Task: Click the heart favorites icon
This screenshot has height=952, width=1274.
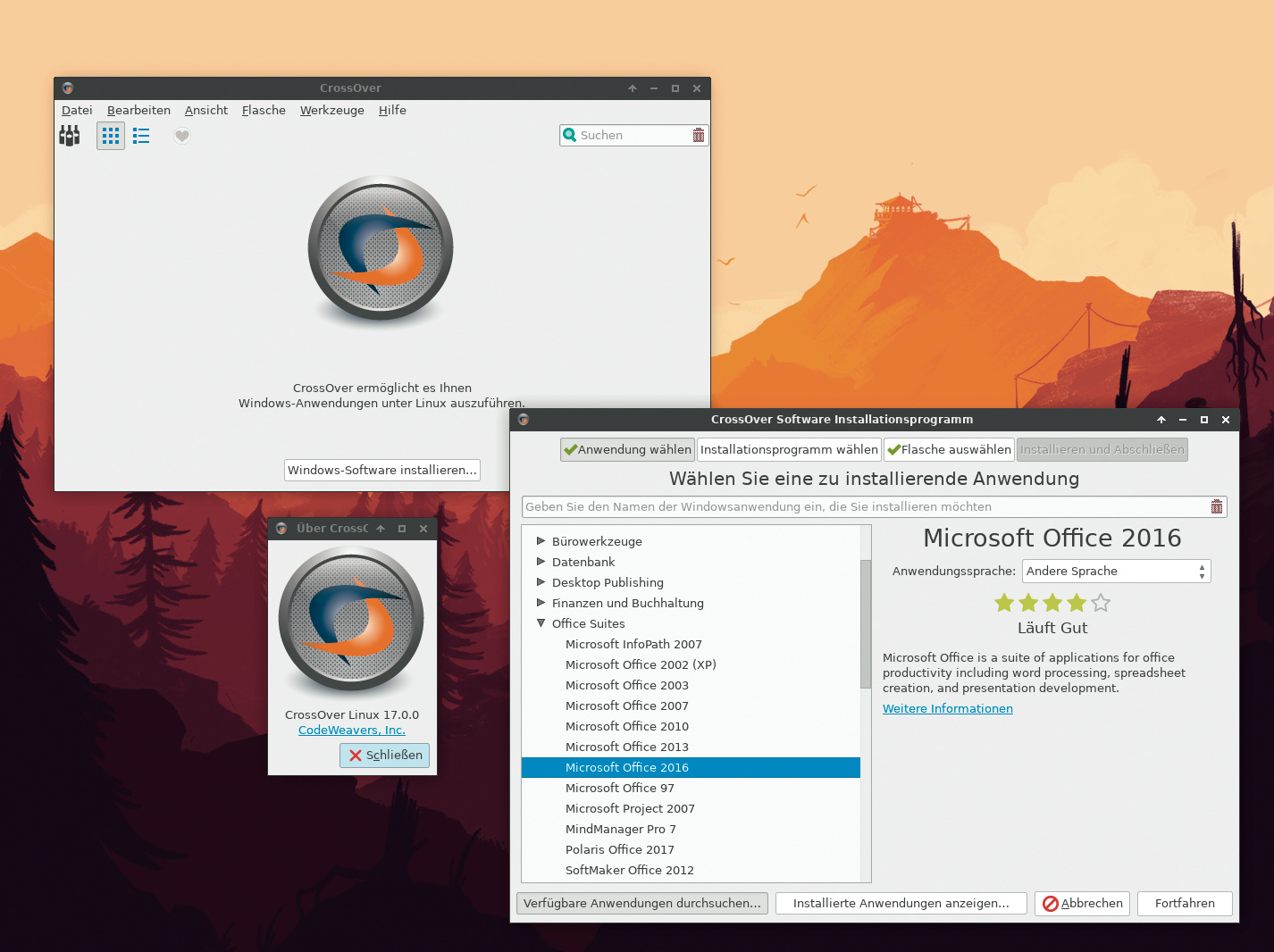Action: pos(182,136)
